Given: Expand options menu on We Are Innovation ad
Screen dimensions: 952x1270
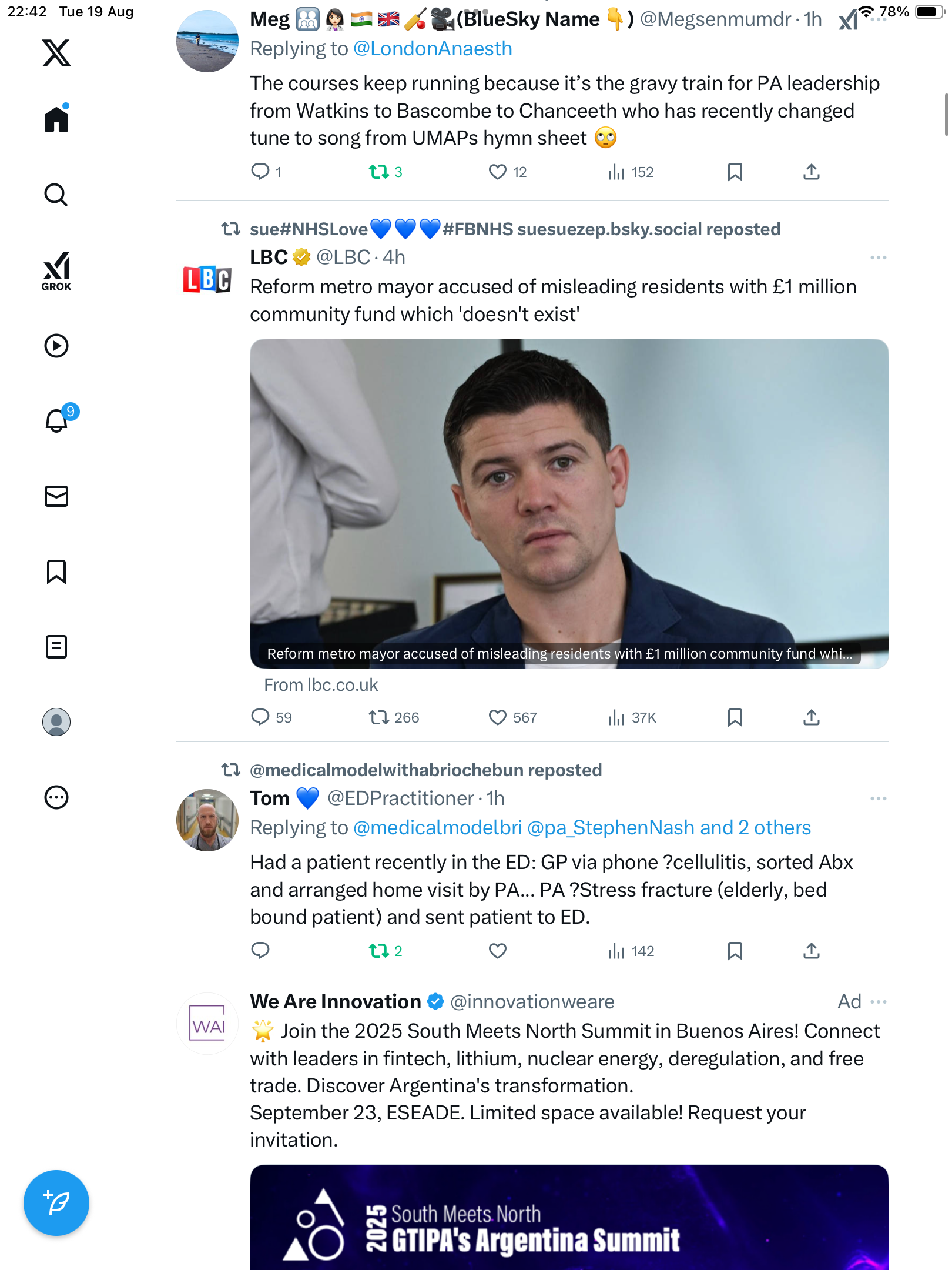Looking at the screenshot, I should [x=878, y=1002].
